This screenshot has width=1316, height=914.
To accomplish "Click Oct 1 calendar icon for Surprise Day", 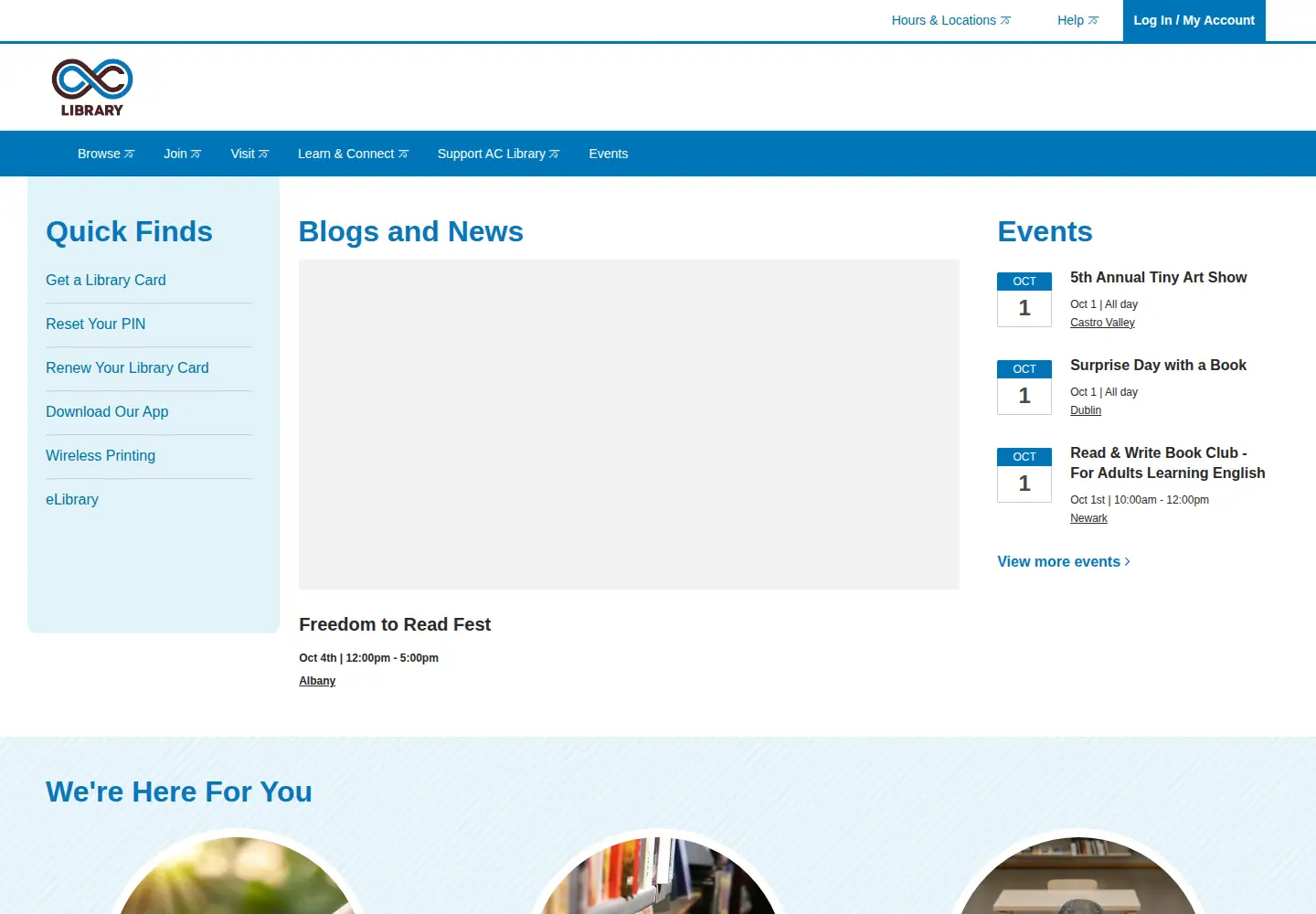I will (1024, 387).
